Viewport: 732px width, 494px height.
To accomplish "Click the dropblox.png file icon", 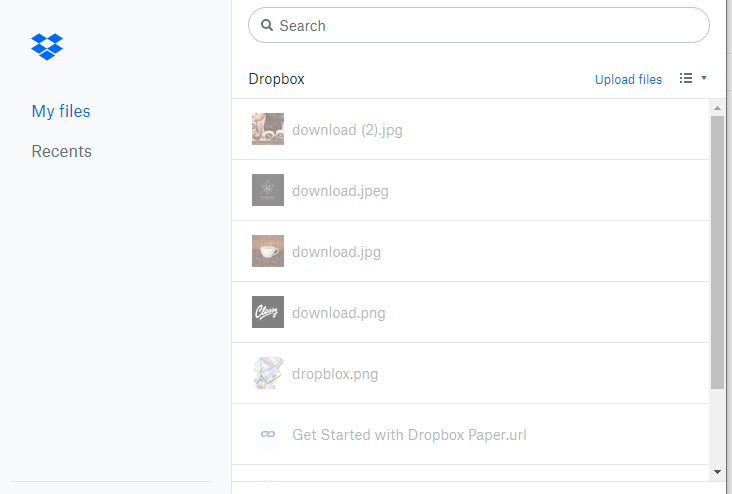I will tap(267, 373).
